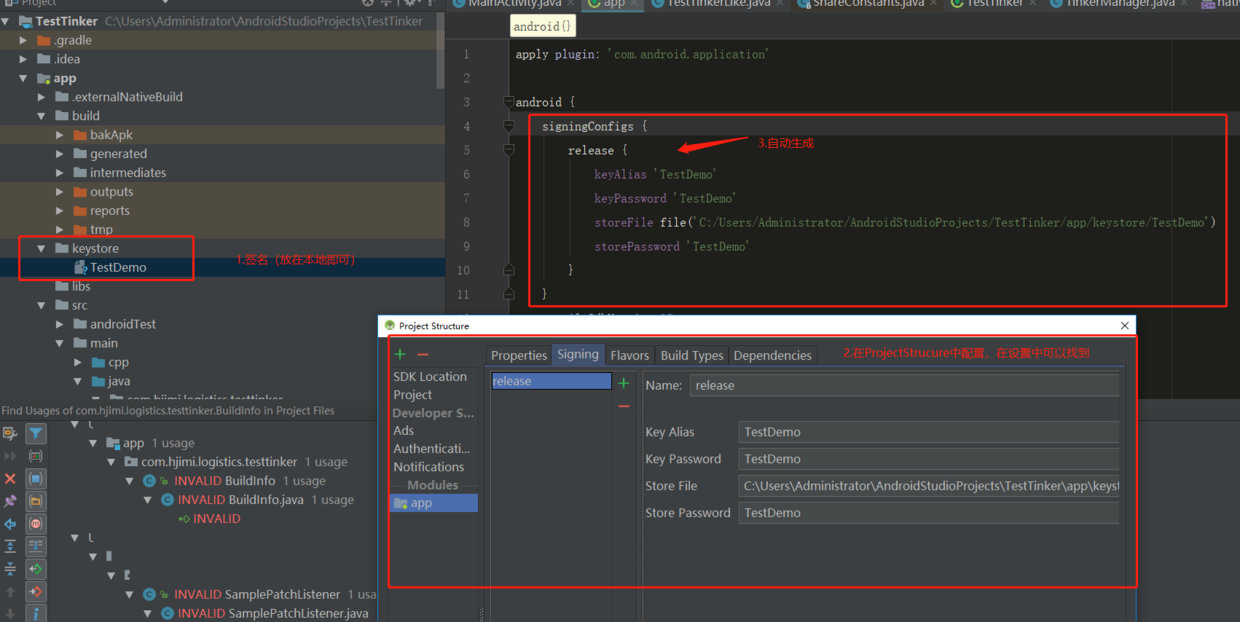
Task: Click android{} breadcrumb in editor
Action: coord(543,26)
